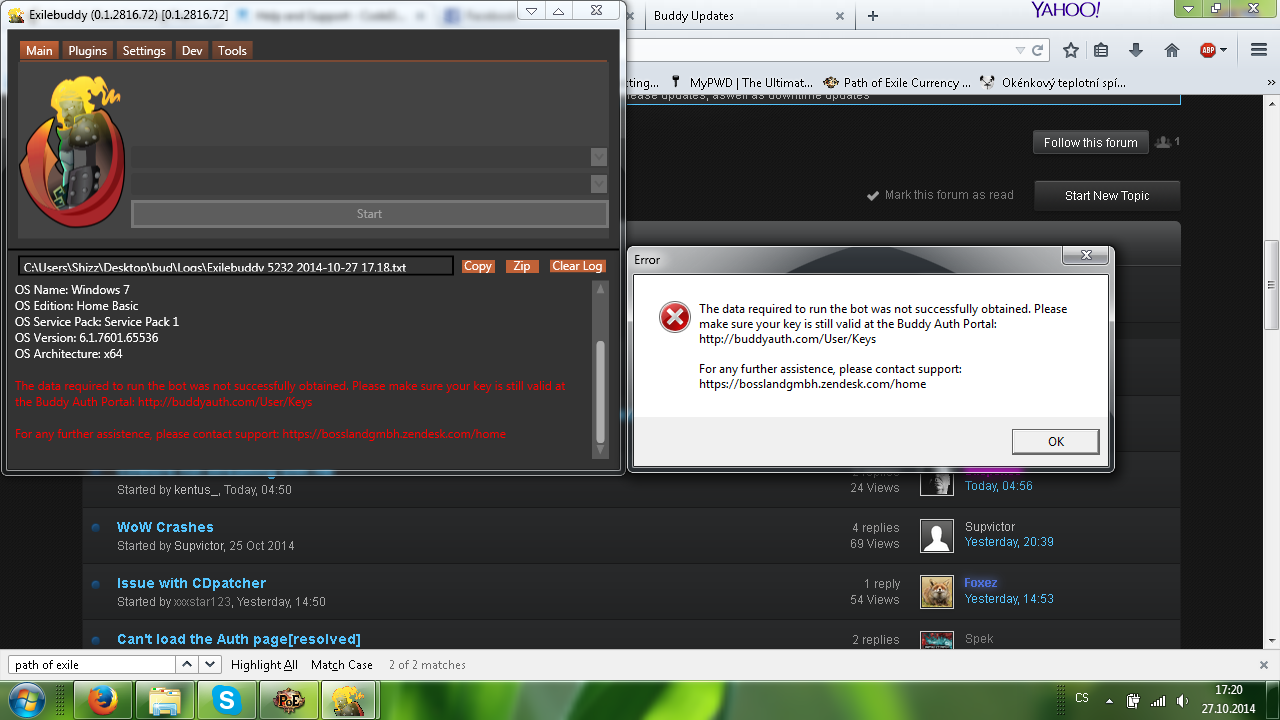Screen dimensions: 1280x720
Task: Open the Firefox hamburger menu
Action: (1258, 50)
